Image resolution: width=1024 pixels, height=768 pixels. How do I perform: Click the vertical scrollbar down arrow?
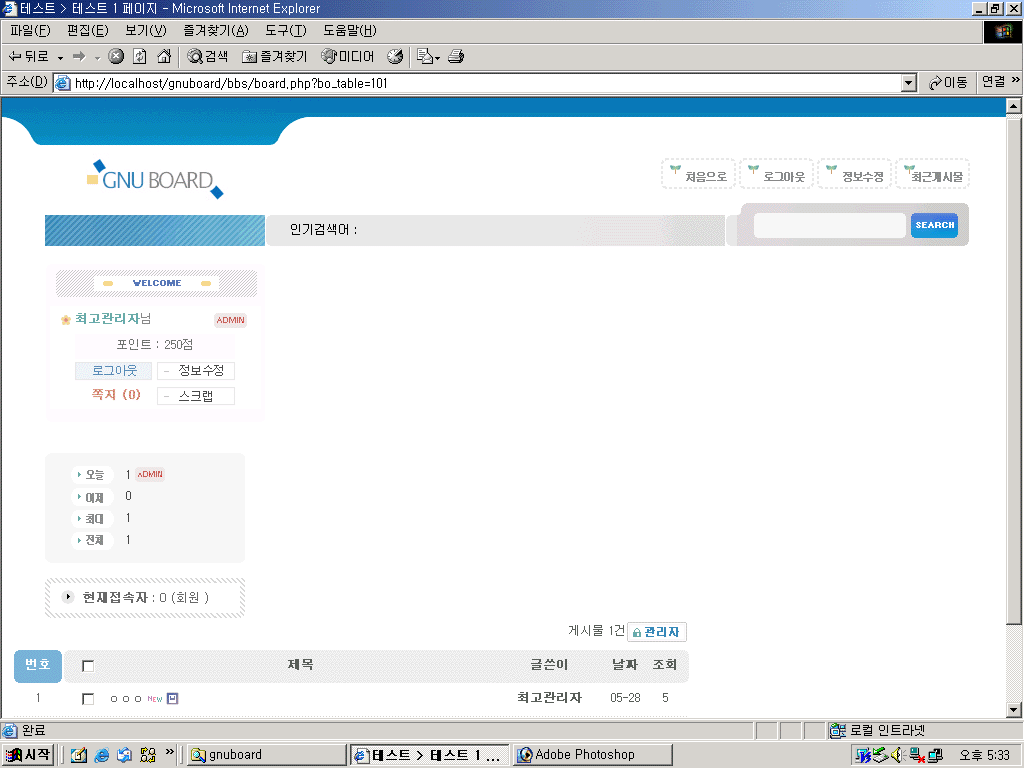point(1013,710)
